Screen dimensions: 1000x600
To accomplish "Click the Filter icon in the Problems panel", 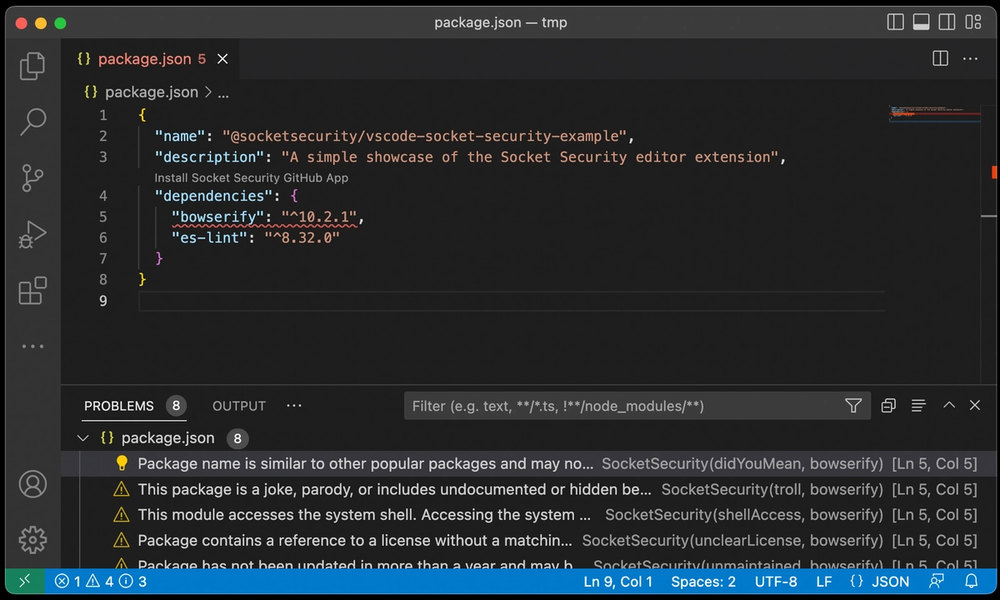I will click(853, 405).
